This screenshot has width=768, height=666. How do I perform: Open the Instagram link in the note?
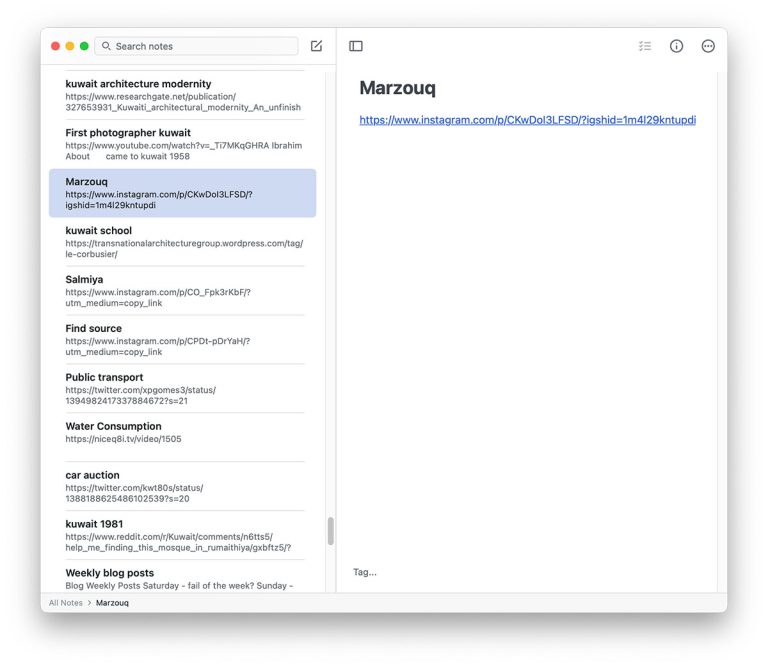[x=526, y=120]
